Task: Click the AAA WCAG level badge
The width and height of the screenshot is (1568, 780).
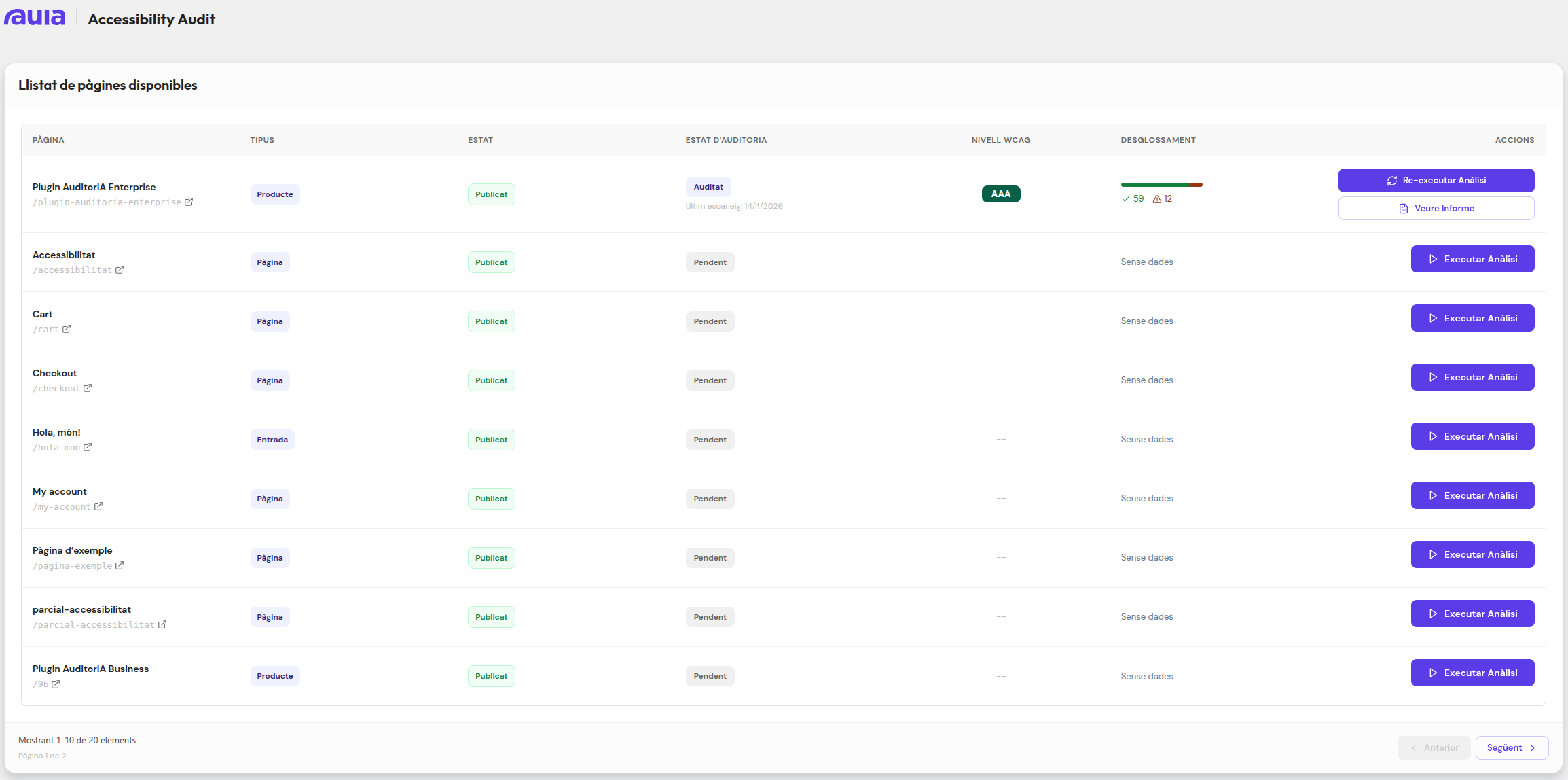Action: pyautogui.click(x=1001, y=194)
